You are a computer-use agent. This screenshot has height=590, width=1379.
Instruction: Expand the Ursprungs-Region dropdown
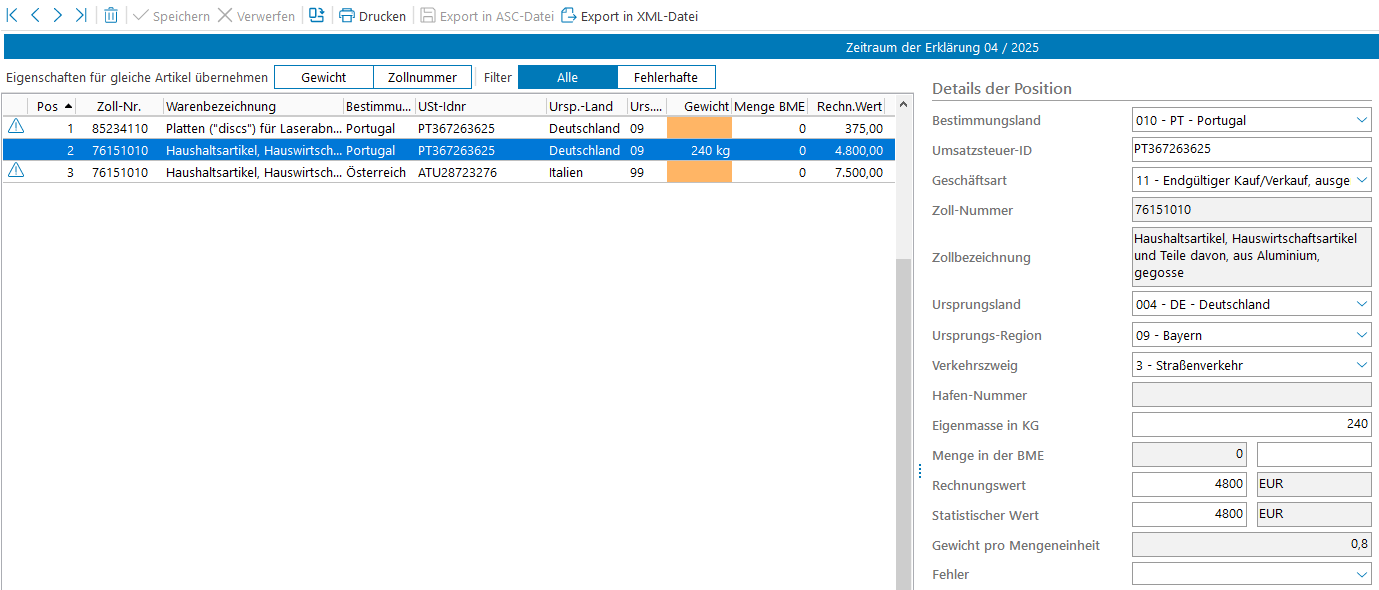pos(1361,335)
